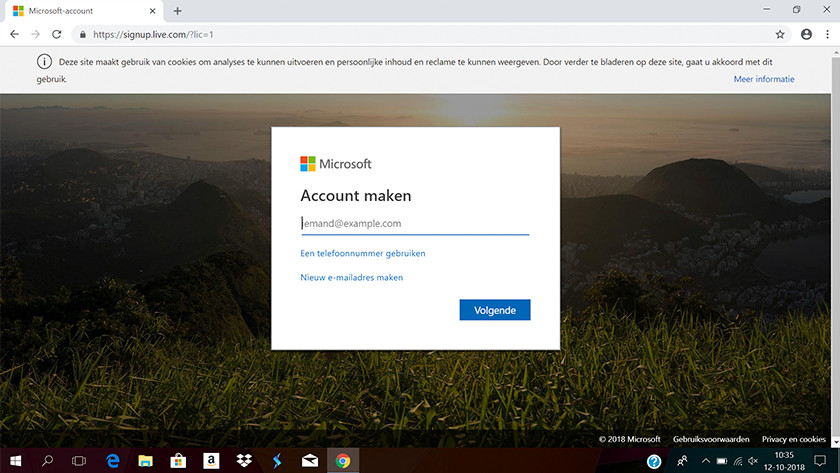Click the page scrollbar down arrow

coord(836,442)
